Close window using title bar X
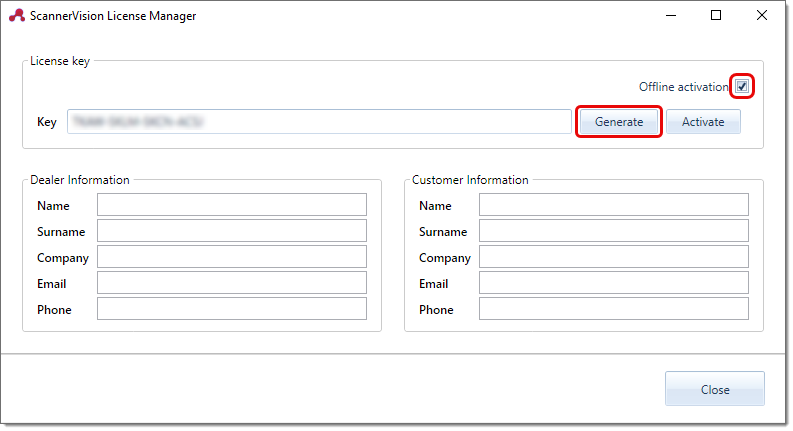The width and height of the screenshot is (793, 431). click(x=762, y=16)
